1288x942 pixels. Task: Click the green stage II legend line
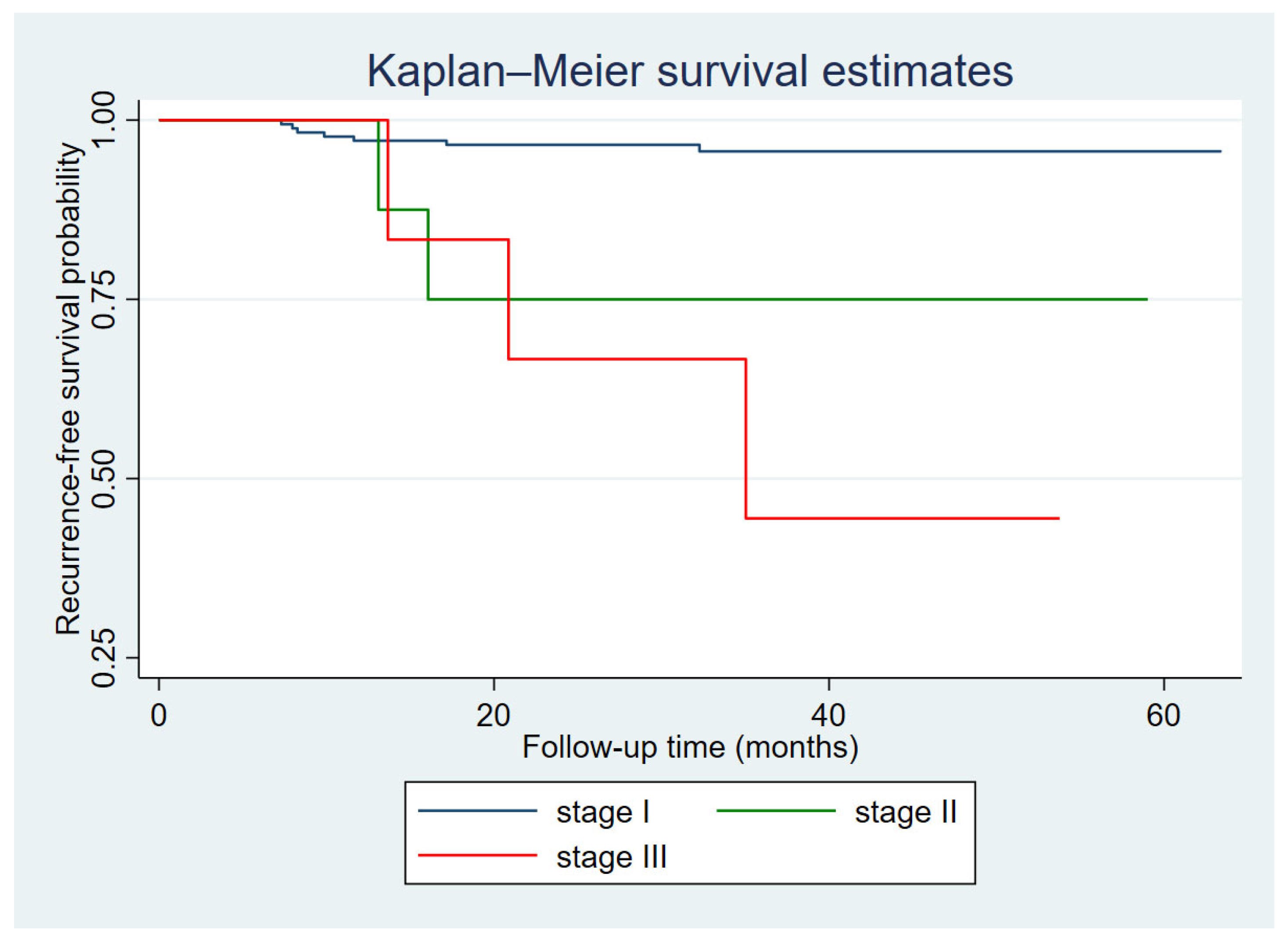click(776, 811)
